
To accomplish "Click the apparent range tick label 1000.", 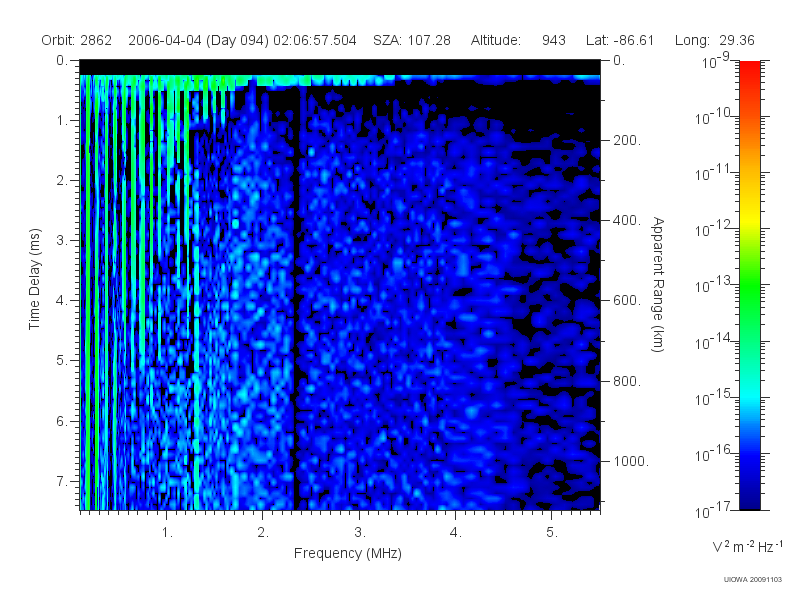I will [x=631, y=461].
